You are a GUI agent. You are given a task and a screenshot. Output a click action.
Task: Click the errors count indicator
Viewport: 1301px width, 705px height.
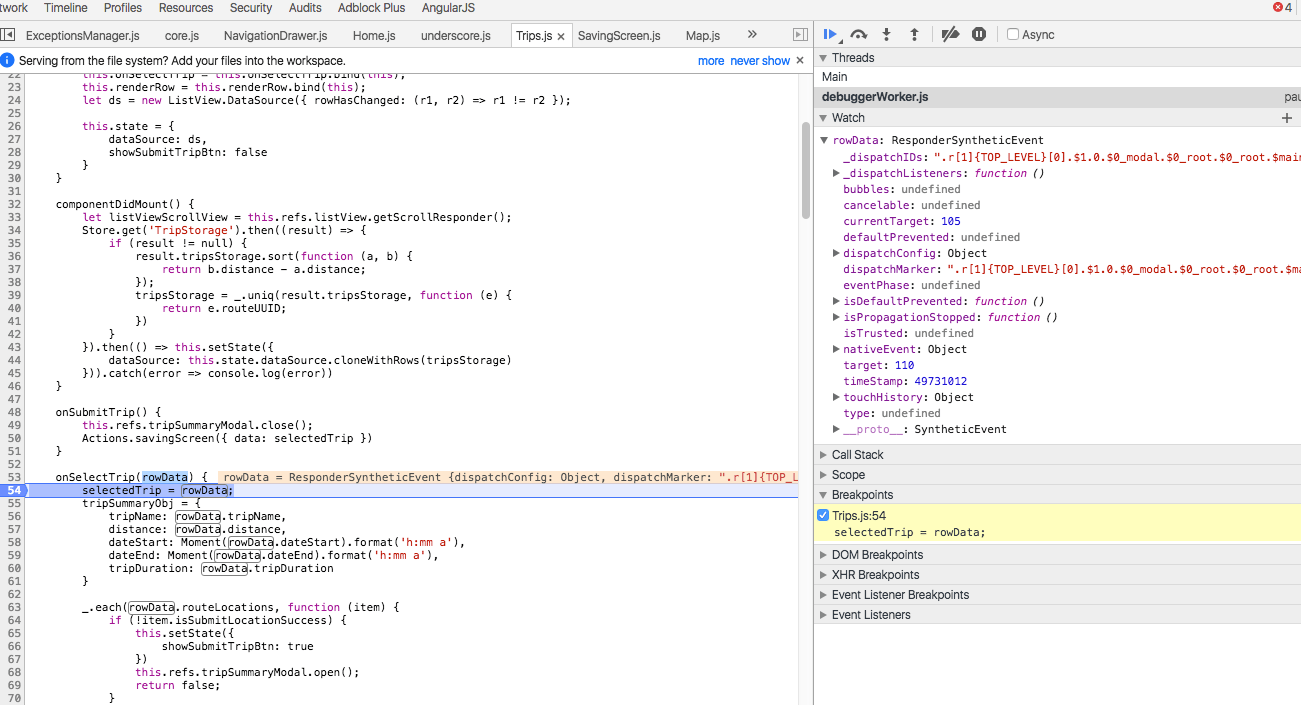click(1282, 7)
